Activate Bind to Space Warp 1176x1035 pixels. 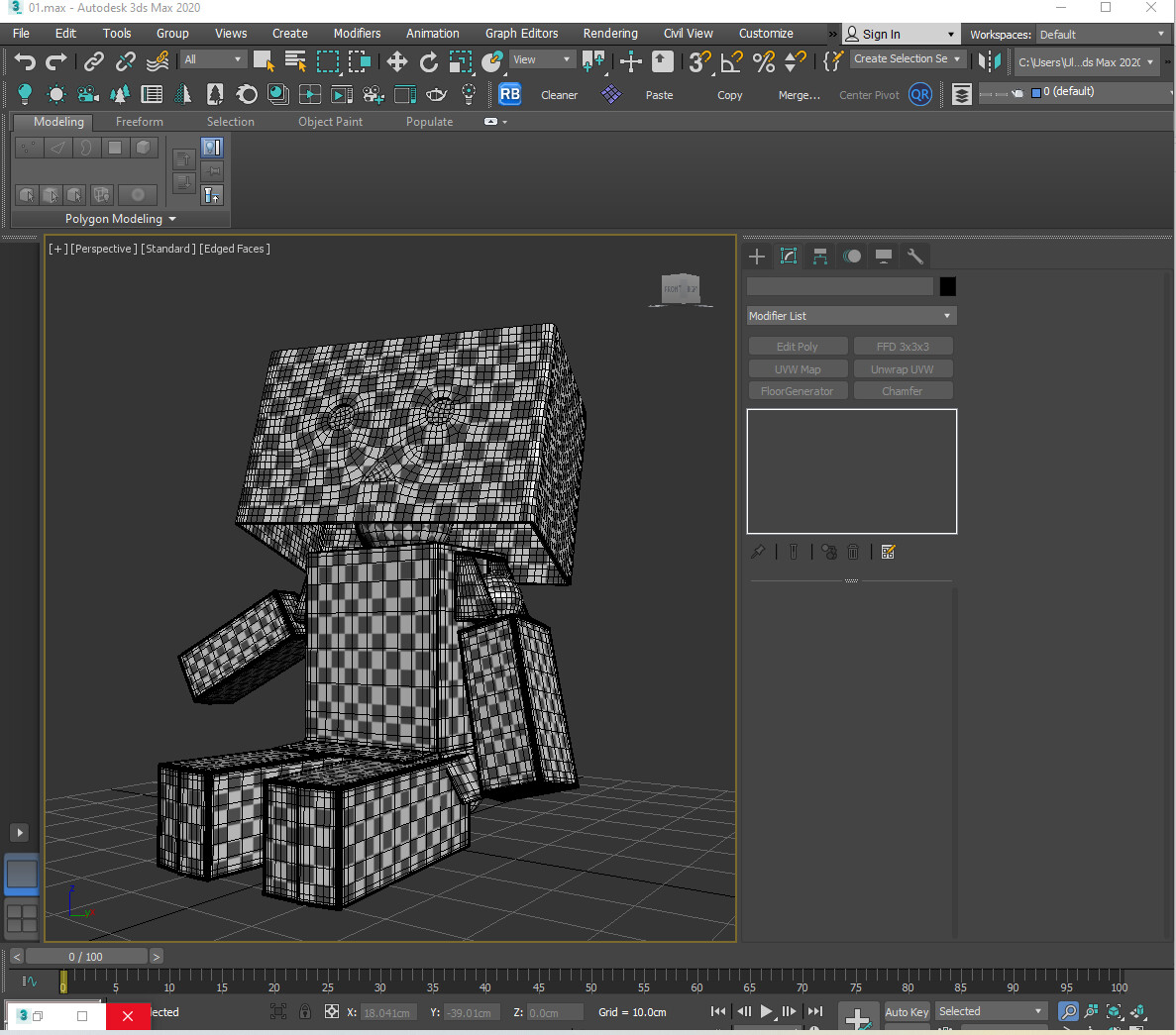pos(158,60)
